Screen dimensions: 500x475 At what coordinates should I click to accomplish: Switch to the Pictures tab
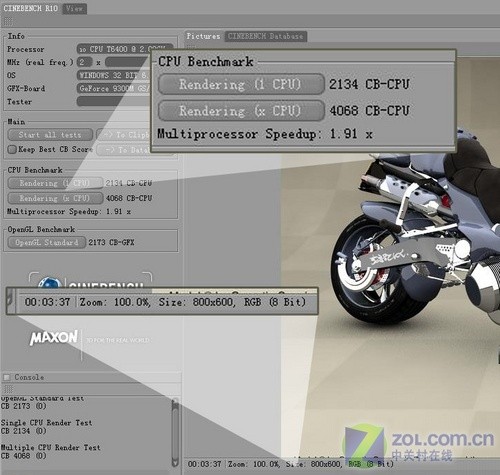click(x=203, y=36)
